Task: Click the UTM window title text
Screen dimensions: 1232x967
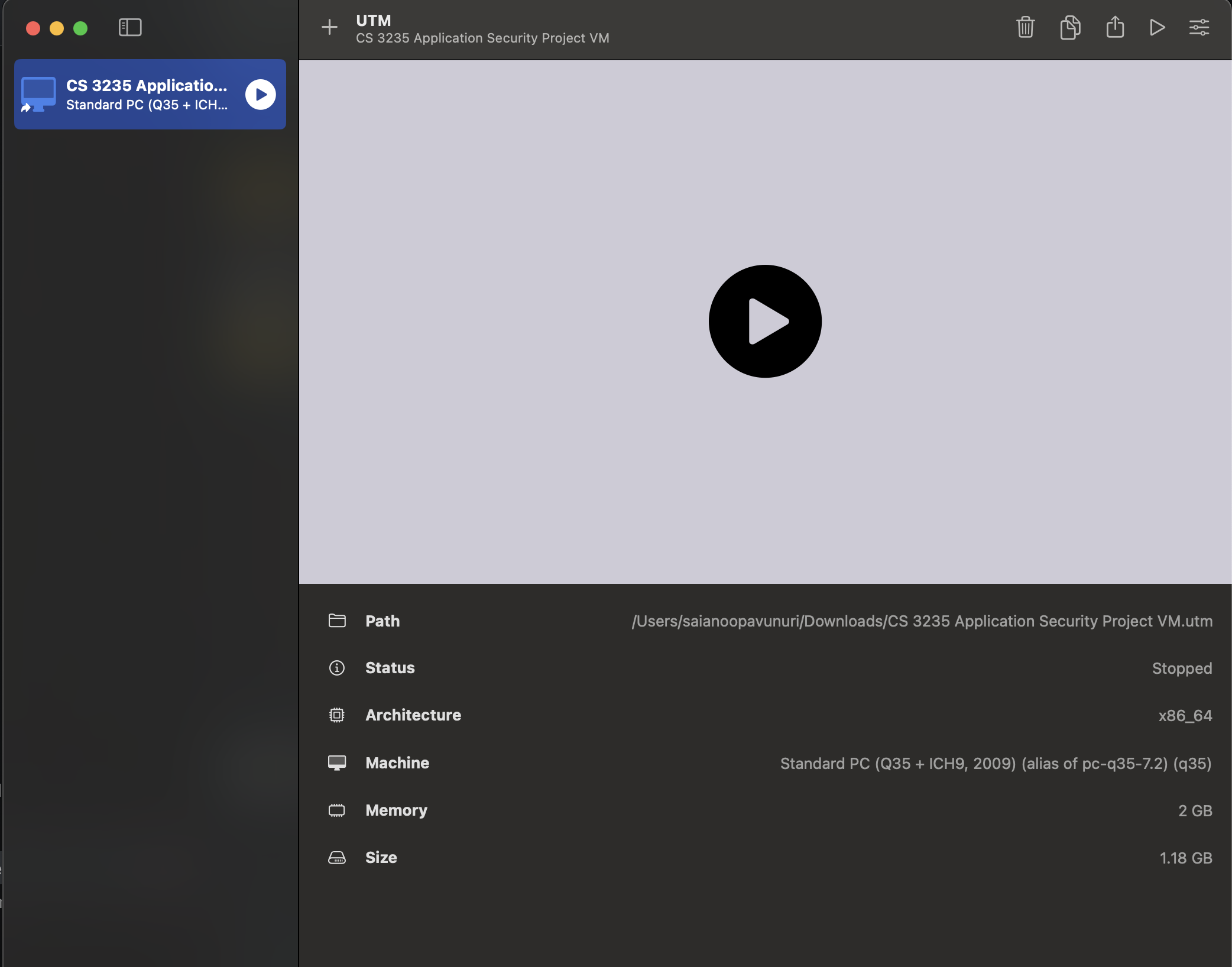Action: pos(374,21)
